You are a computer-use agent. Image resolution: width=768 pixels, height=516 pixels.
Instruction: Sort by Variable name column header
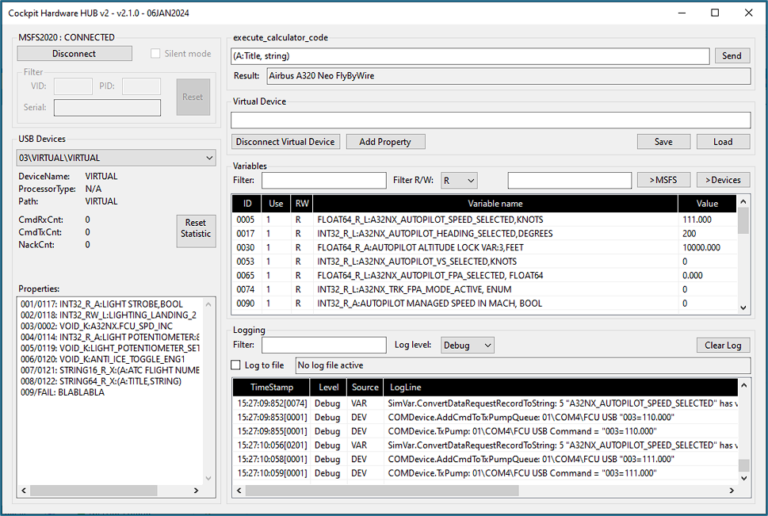497,202
